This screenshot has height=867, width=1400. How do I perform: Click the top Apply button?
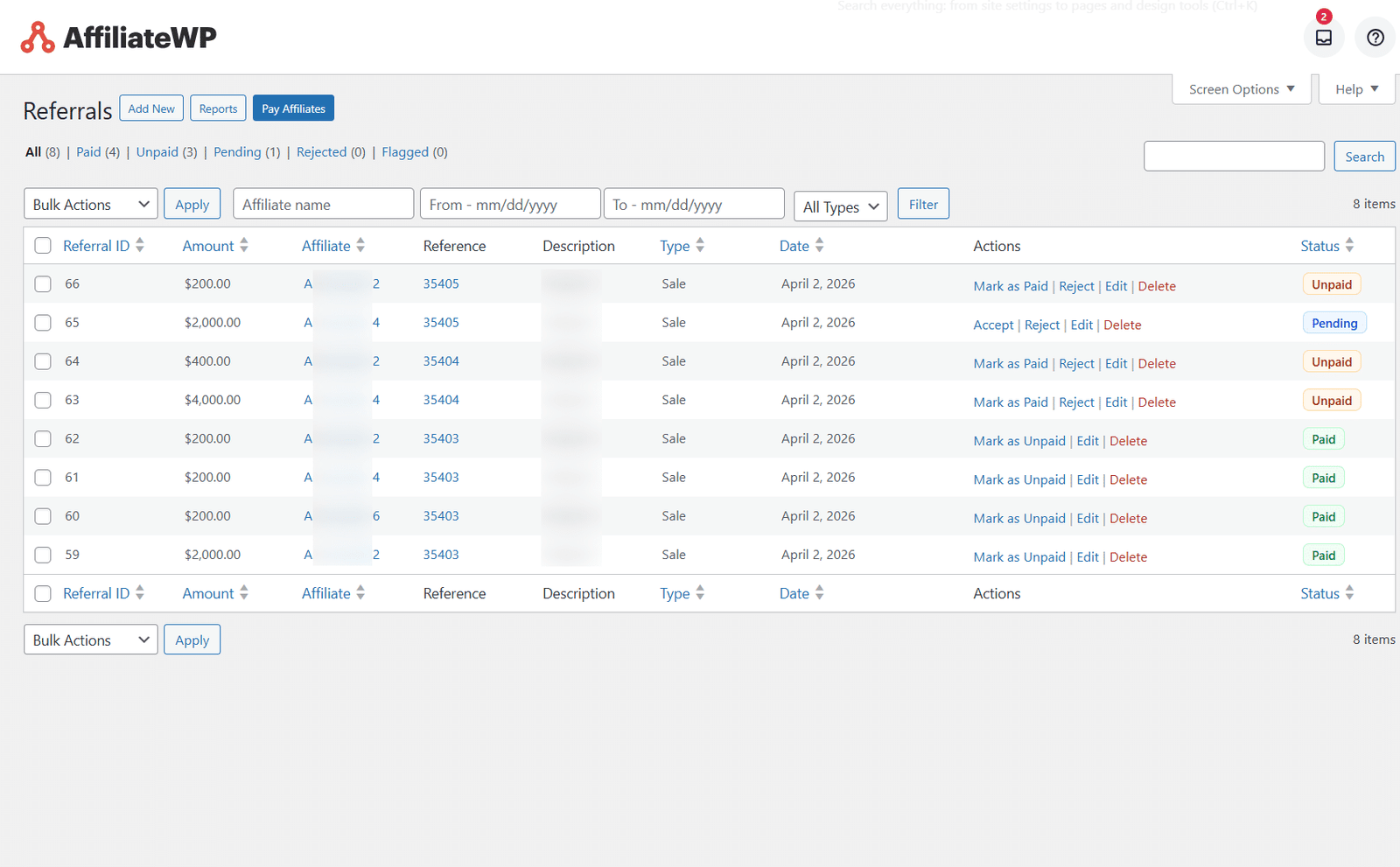(192, 204)
